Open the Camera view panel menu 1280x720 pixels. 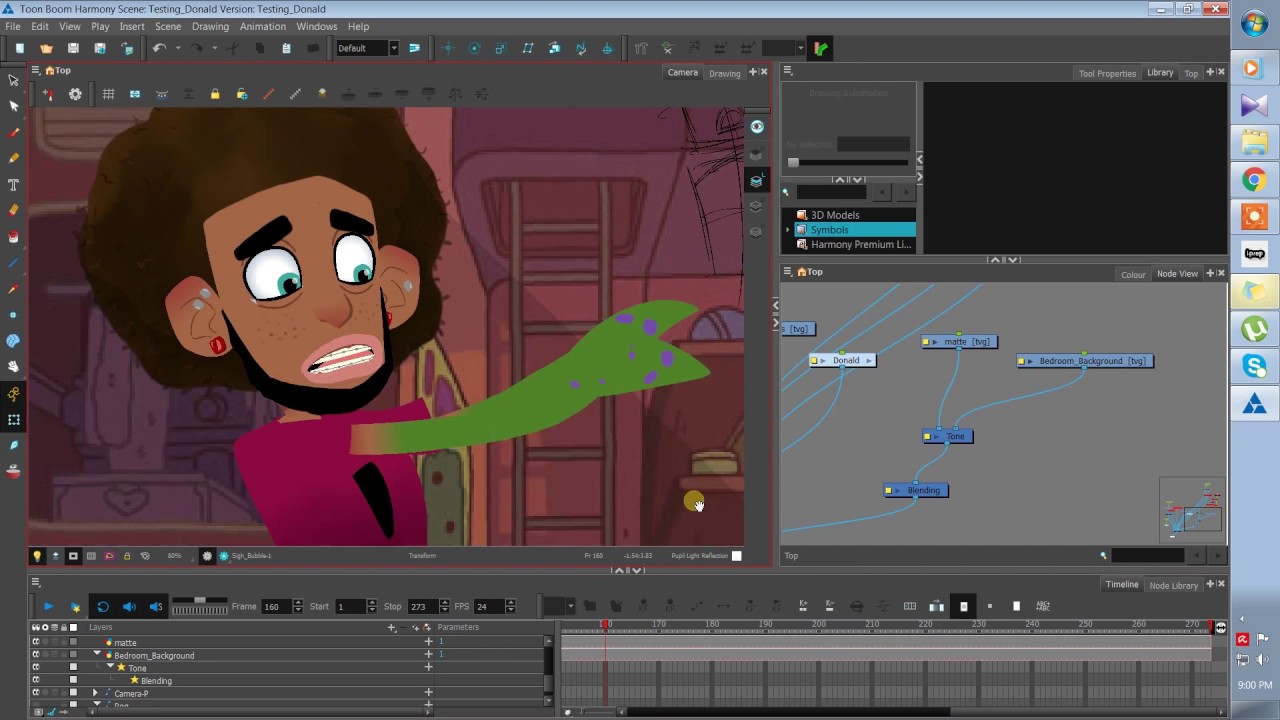[35, 70]
